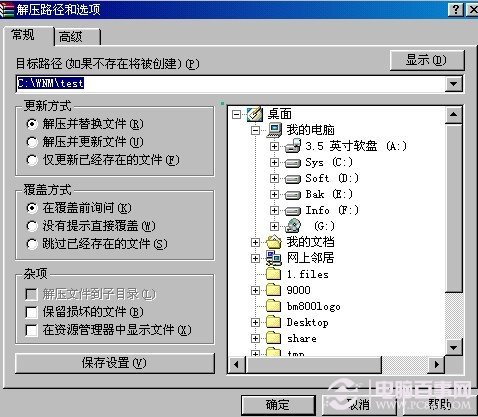
Task: Click the tree's horizontal scrollbar left arrow
Action: point(236,364)
